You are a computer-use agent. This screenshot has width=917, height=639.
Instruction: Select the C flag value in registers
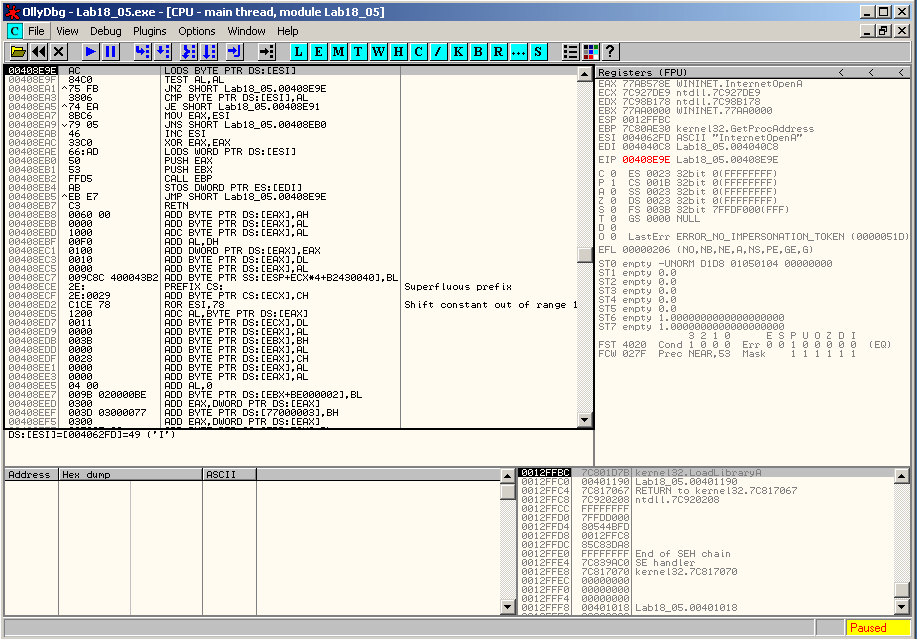point(614,173)
